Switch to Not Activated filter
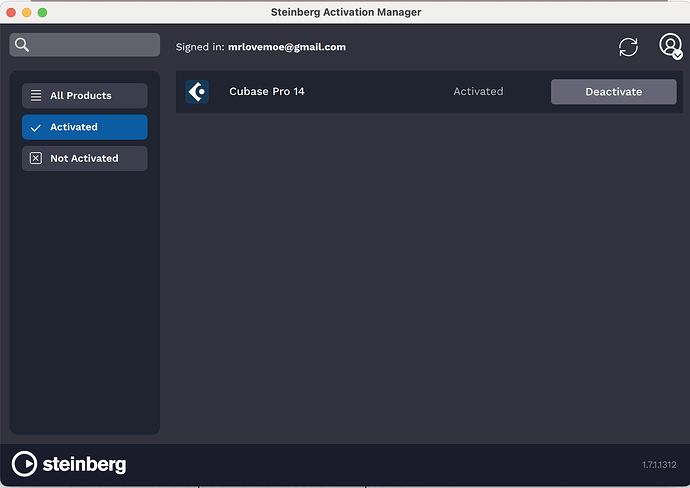The width and height of the screenshot is (690, 488). [84, 158]
